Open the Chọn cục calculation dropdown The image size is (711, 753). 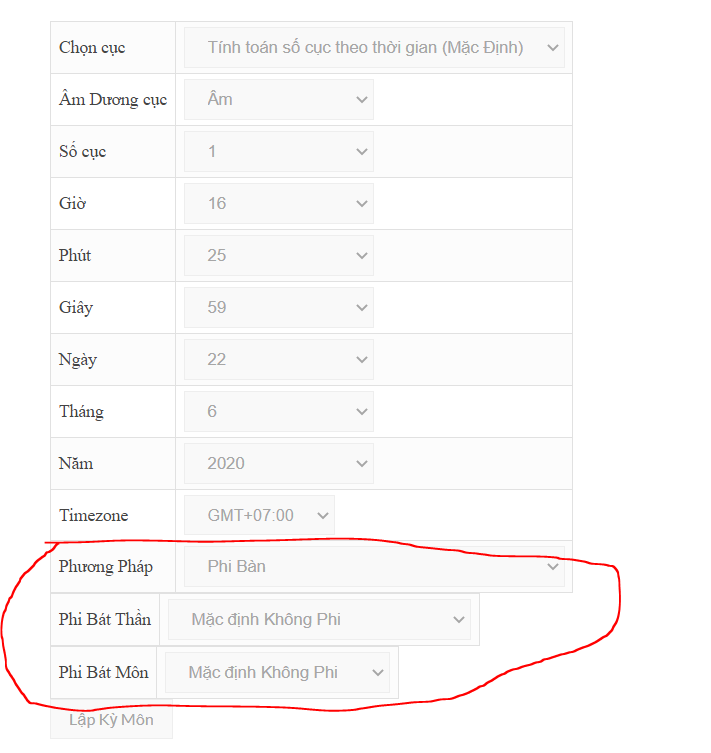[374, 47]
